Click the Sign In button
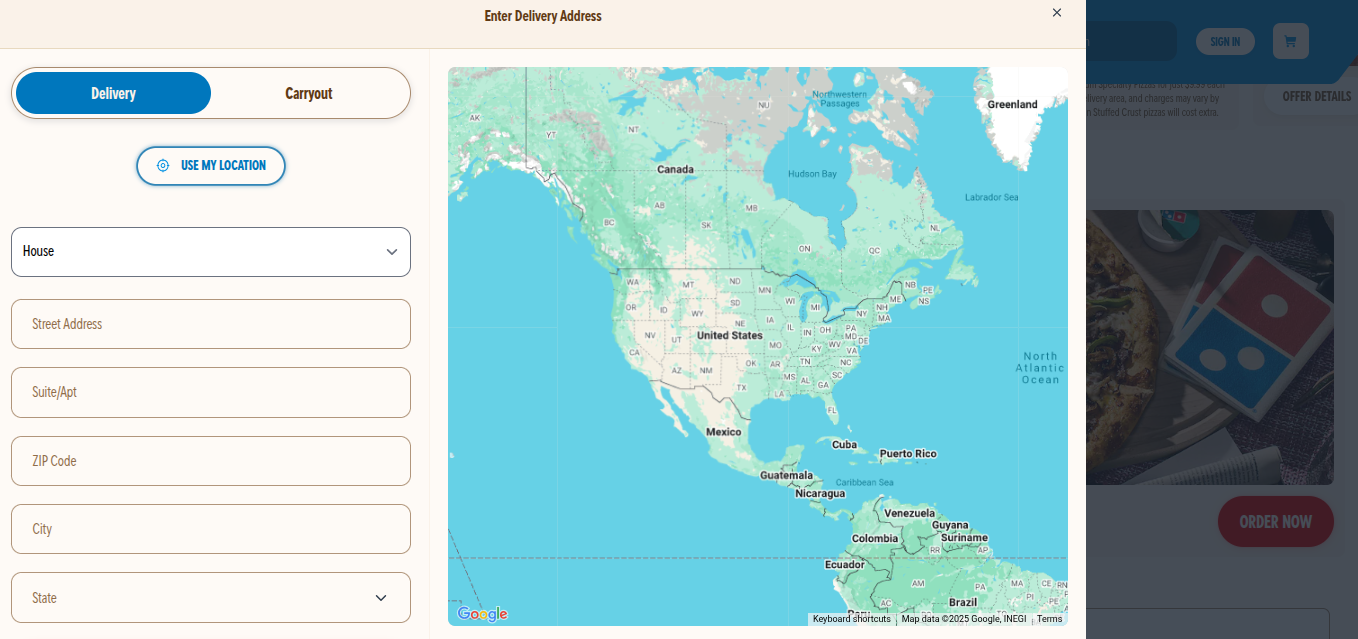The image size is (1358, 639). point(1225,42)
